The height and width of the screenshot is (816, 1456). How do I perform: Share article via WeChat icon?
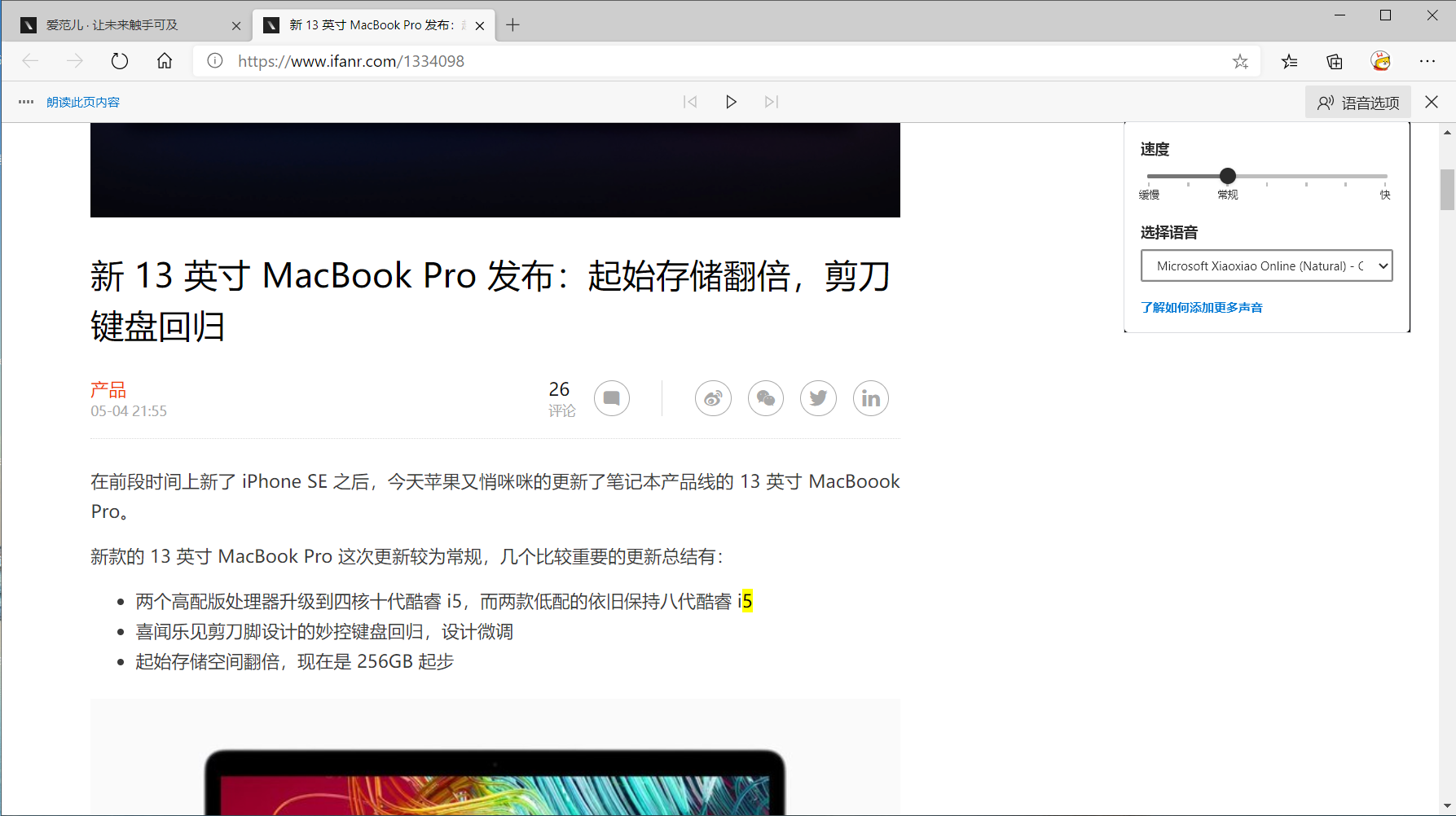(766, 398)
